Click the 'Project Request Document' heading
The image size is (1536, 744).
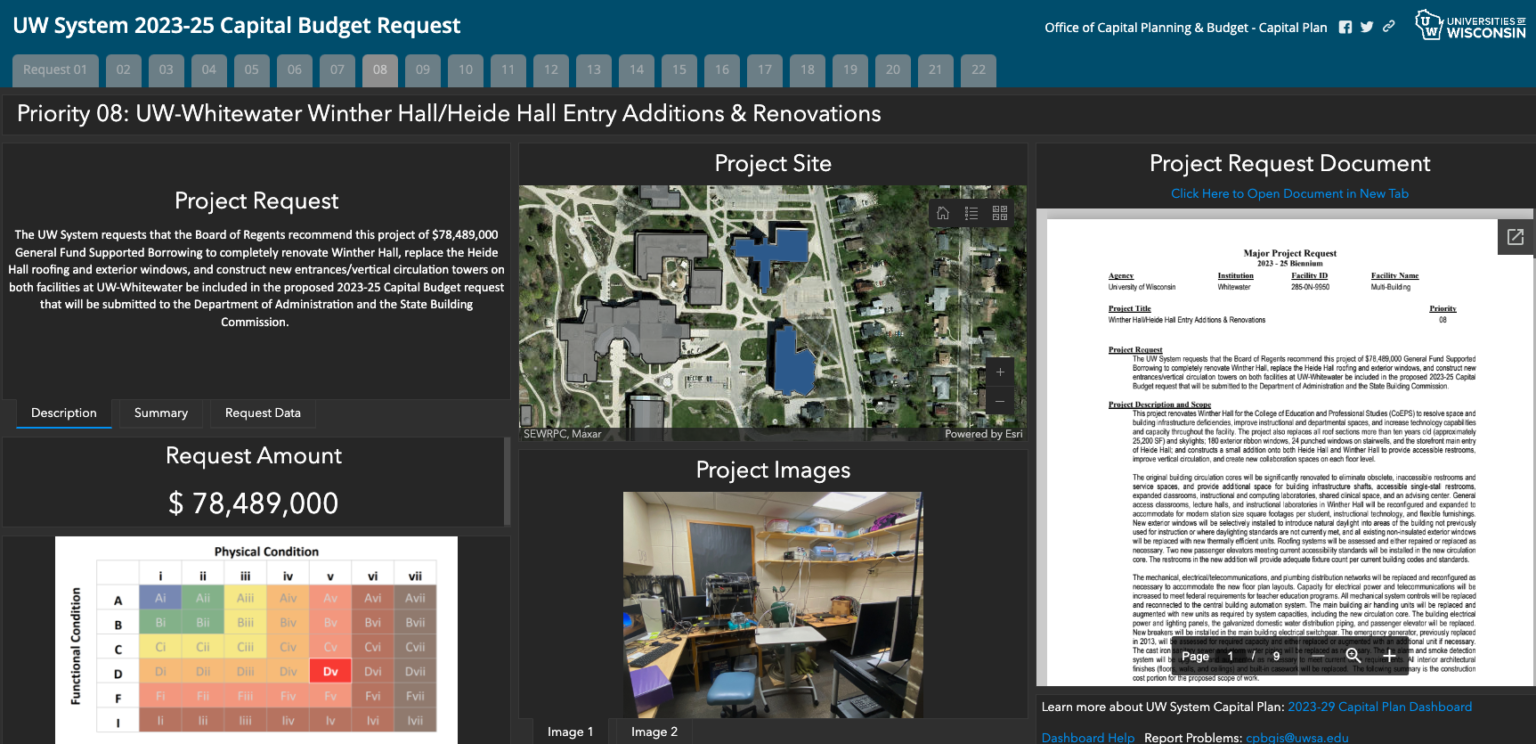(1290, 164)
